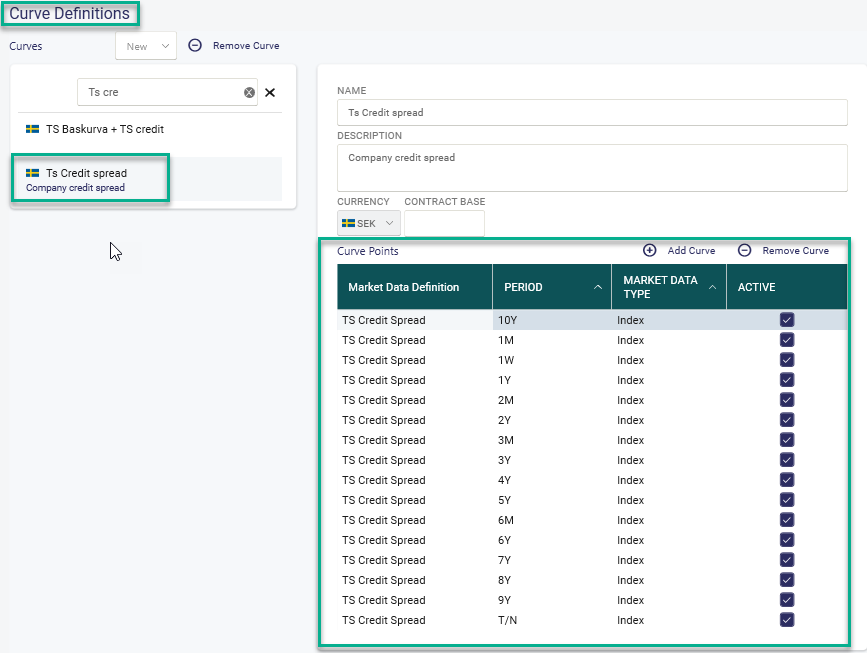The width and height of the screenshot is (867, 653).
Task: Click the Swedish flag on TS Baskurva item
Action: [x=32, y=129]
